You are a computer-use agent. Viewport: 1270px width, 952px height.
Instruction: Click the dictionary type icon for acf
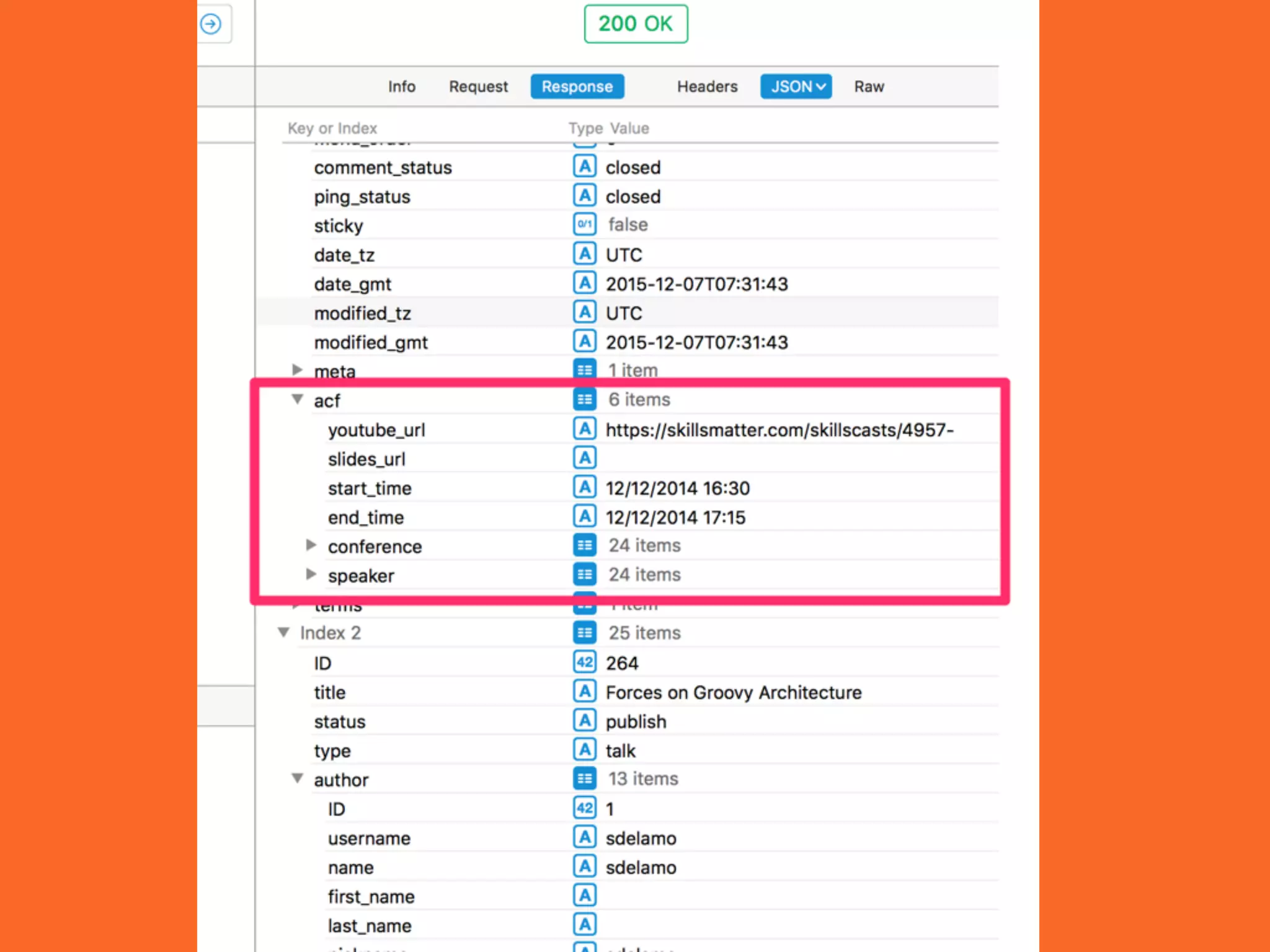coord(584,400)
